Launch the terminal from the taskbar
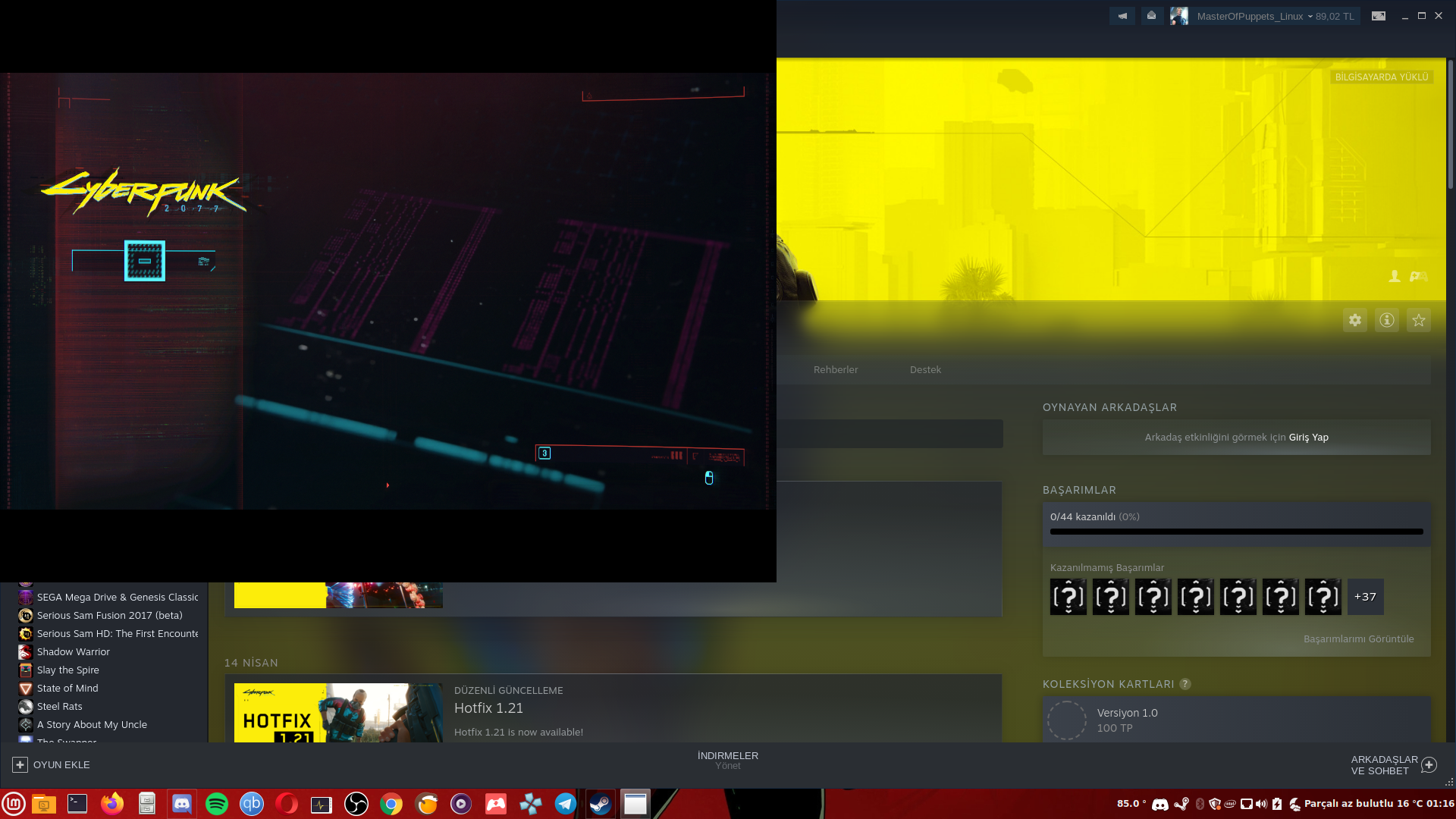This screenshot has height=819, width=1456. pos(77,804)
